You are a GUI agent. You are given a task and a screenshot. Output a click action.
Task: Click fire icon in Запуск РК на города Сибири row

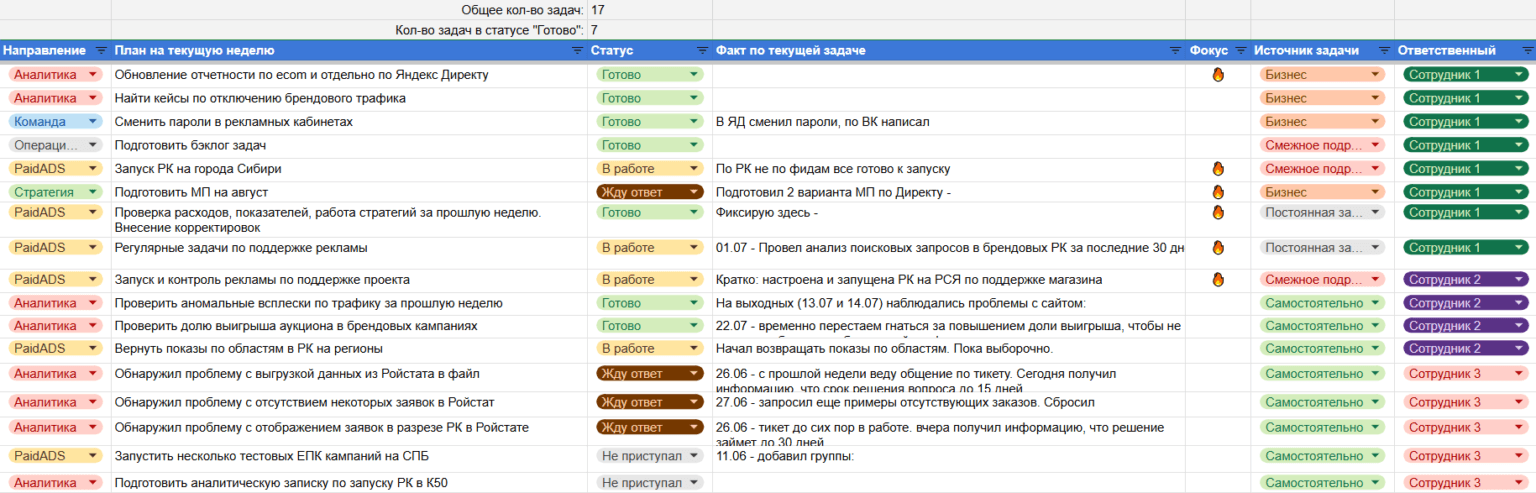[1218, 169]
